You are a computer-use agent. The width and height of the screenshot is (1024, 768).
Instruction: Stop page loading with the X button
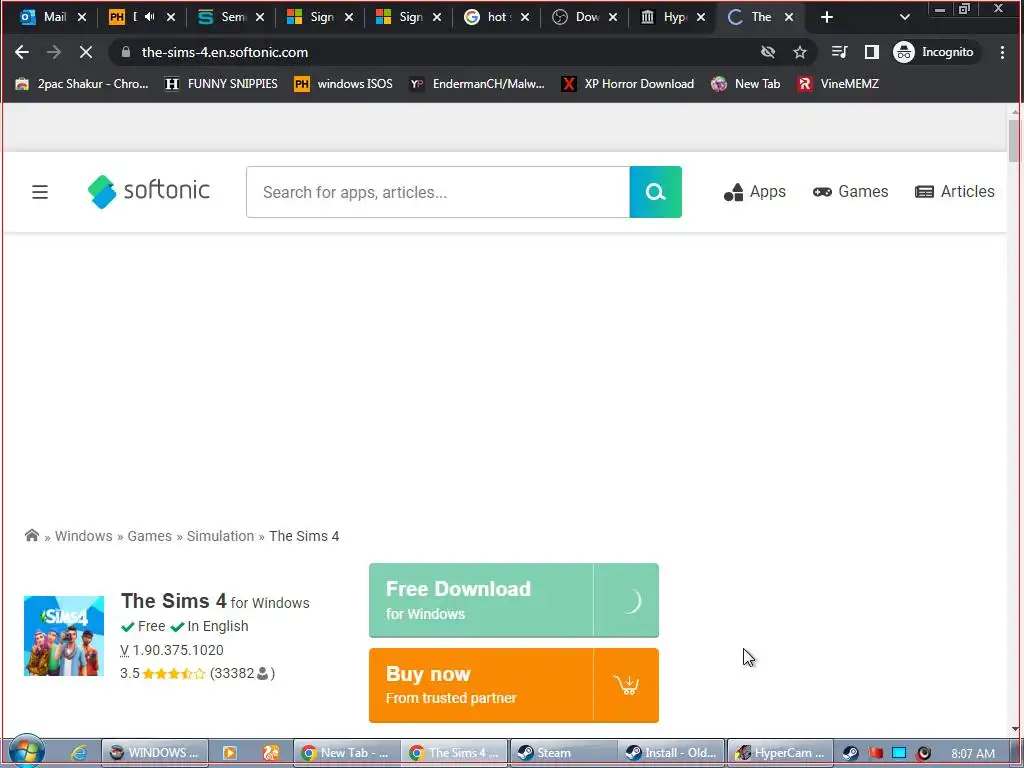coord(86,52)
